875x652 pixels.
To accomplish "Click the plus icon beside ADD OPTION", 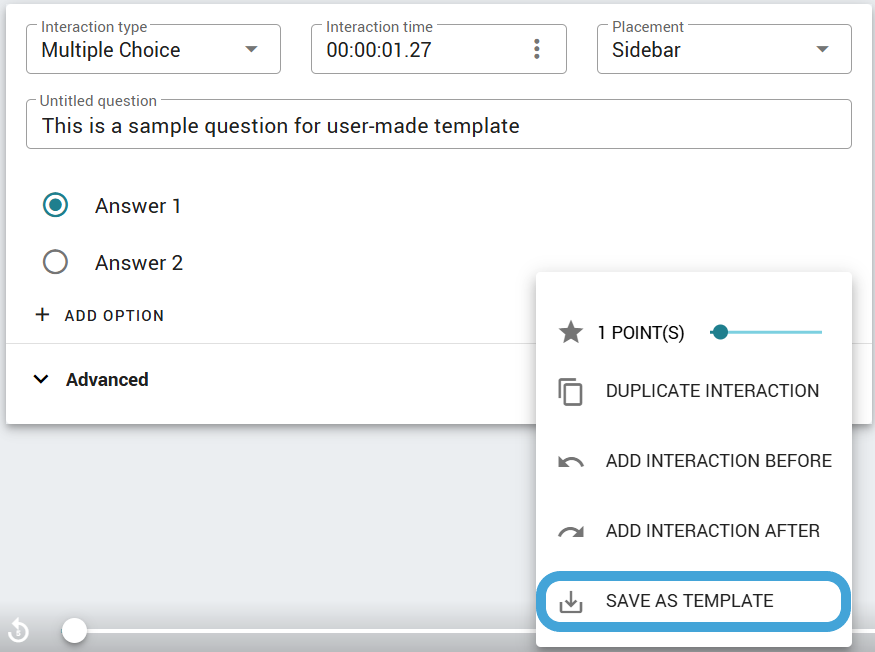I will coord(42,315).
